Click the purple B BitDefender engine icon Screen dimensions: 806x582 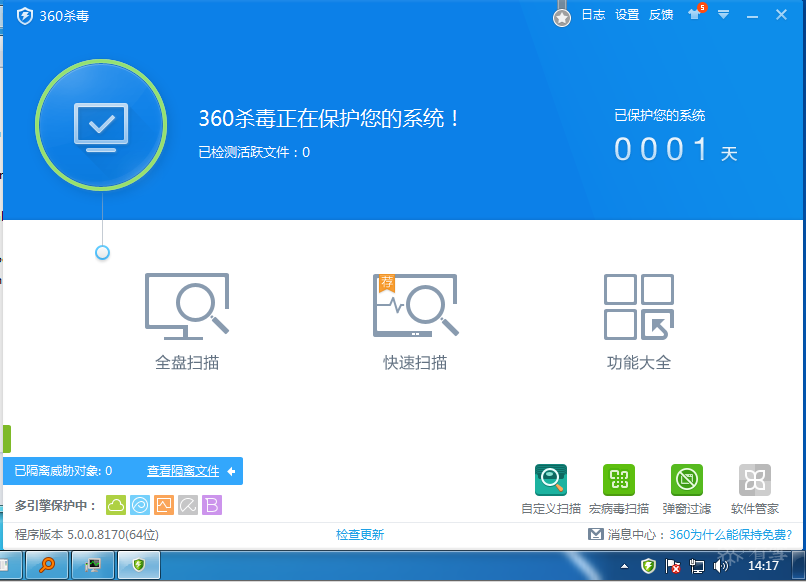coord(212,505)
